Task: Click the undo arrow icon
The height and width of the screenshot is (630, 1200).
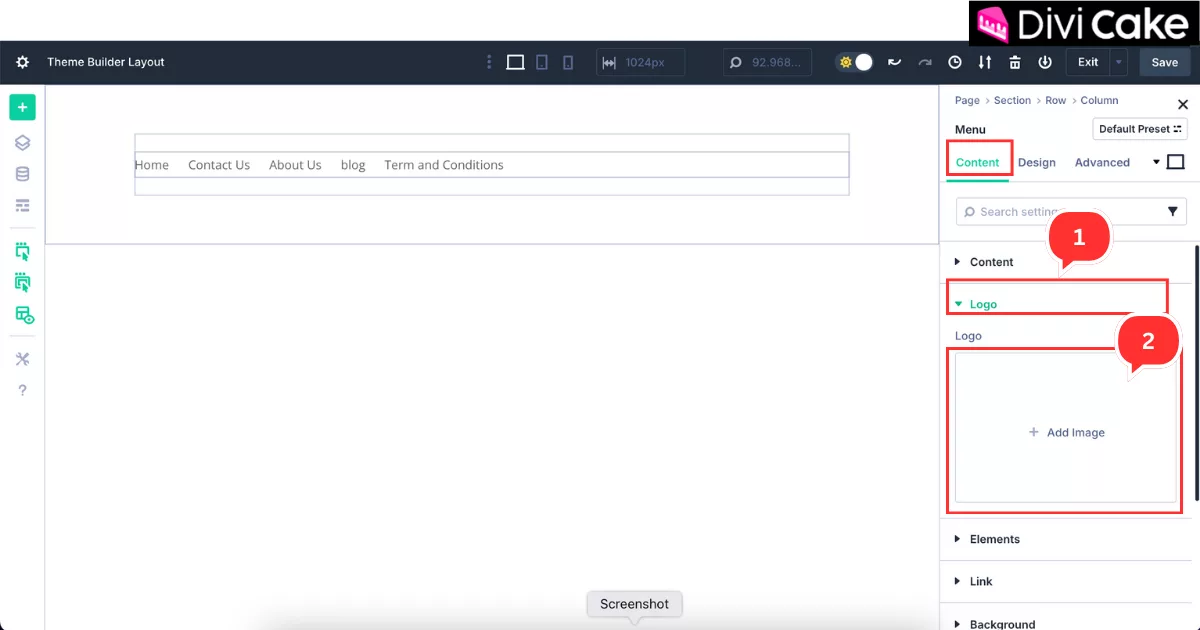Action: 894,62
